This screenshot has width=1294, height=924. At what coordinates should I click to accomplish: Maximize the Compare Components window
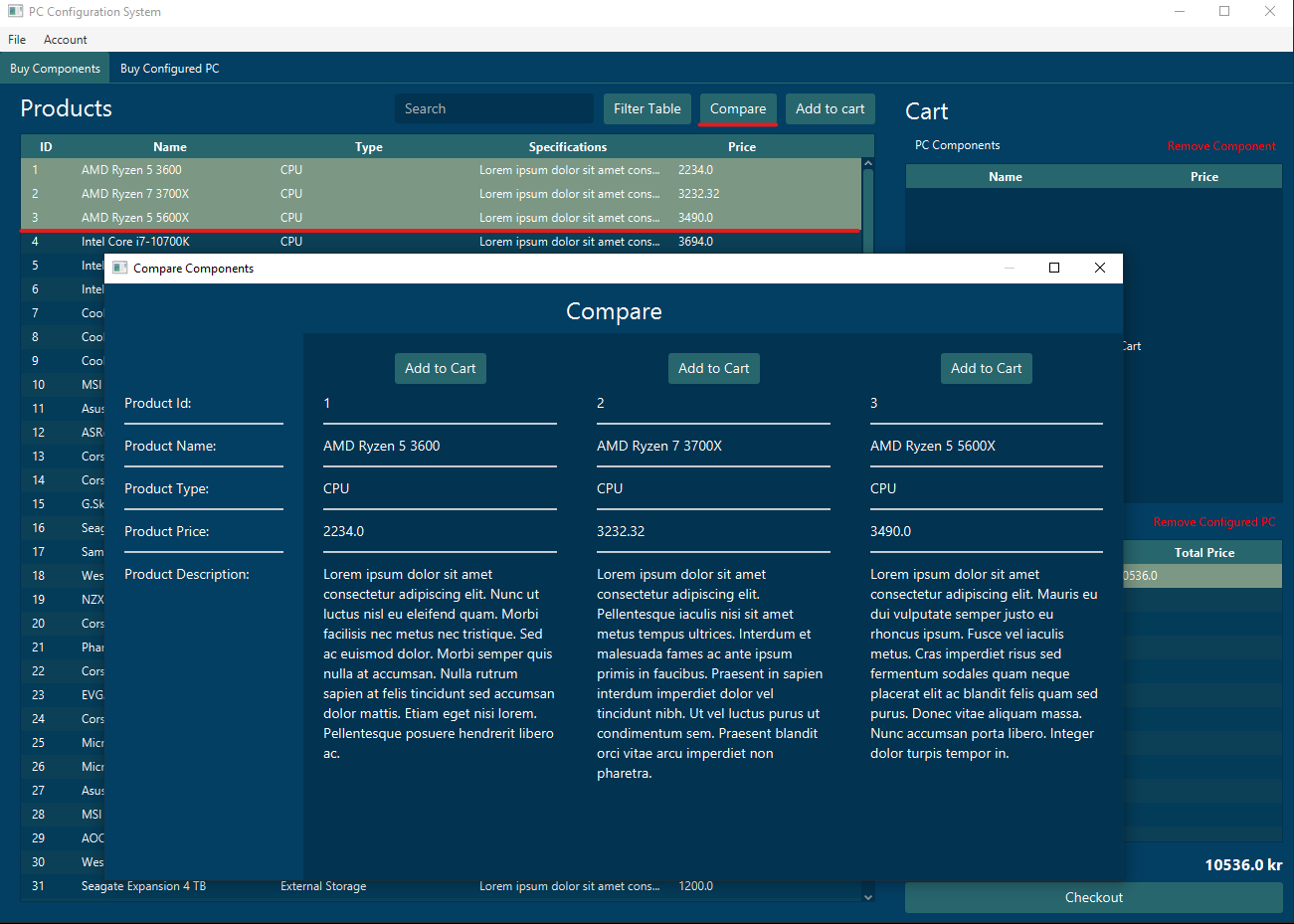click(x=1054, y=268)
